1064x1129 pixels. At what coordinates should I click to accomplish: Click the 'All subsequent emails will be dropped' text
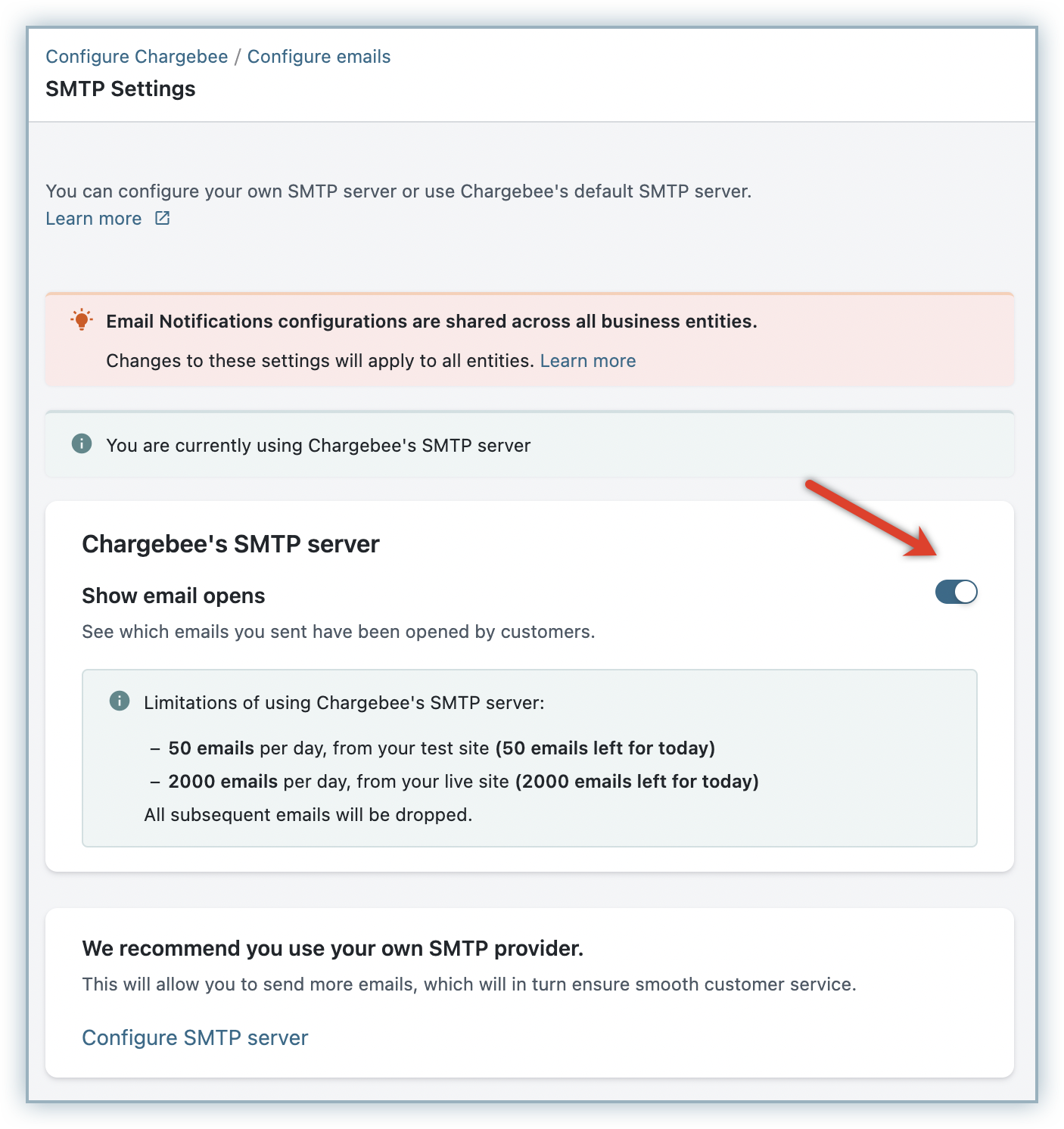point(308,815)
